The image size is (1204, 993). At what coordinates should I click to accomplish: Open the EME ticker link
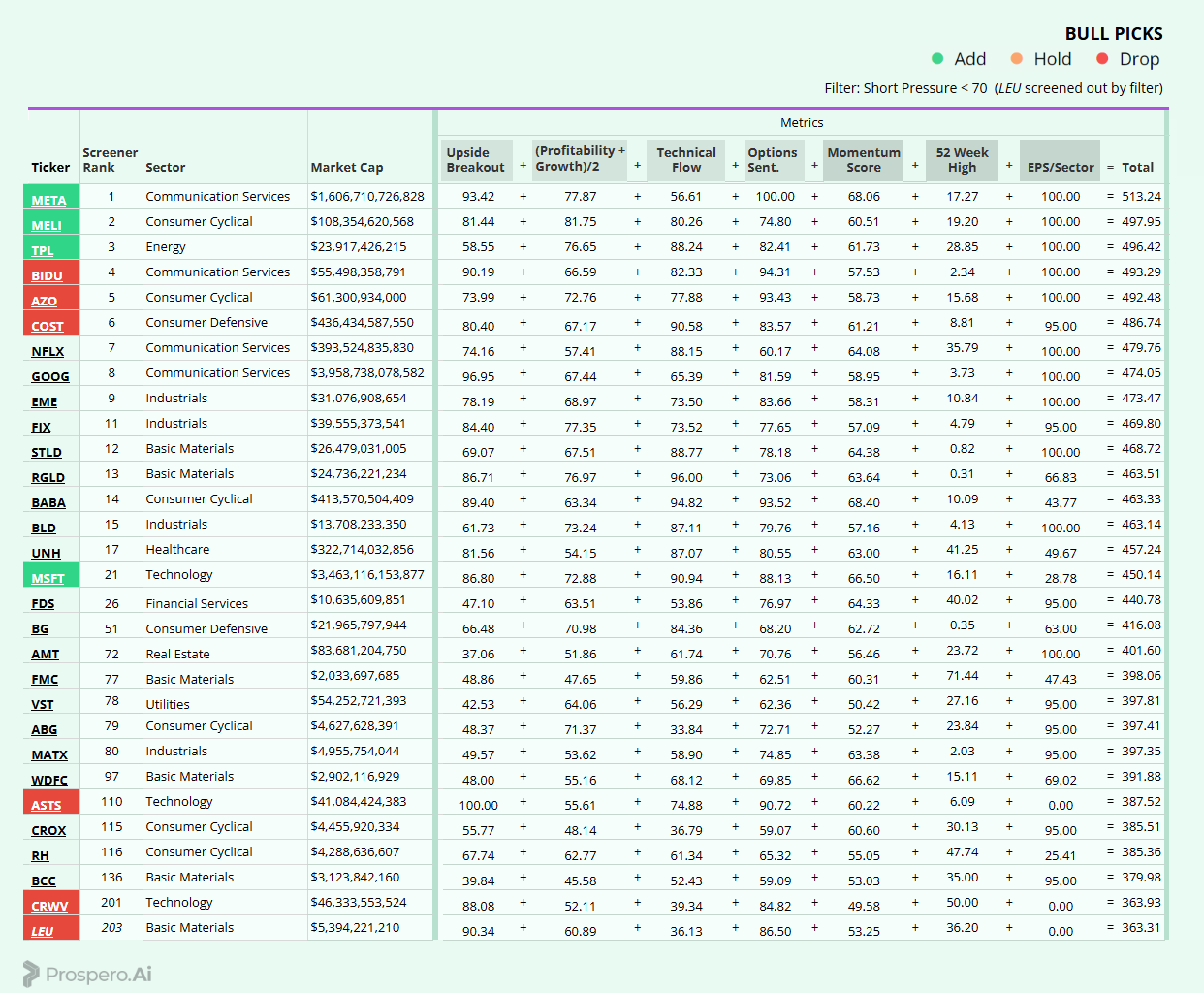point(44,401)
